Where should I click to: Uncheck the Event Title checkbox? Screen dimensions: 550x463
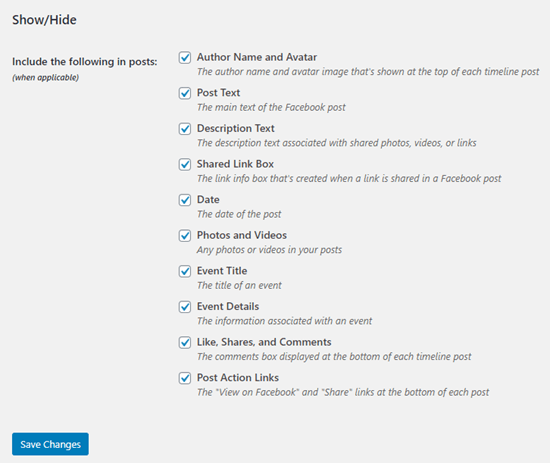[x=185, y=271]
